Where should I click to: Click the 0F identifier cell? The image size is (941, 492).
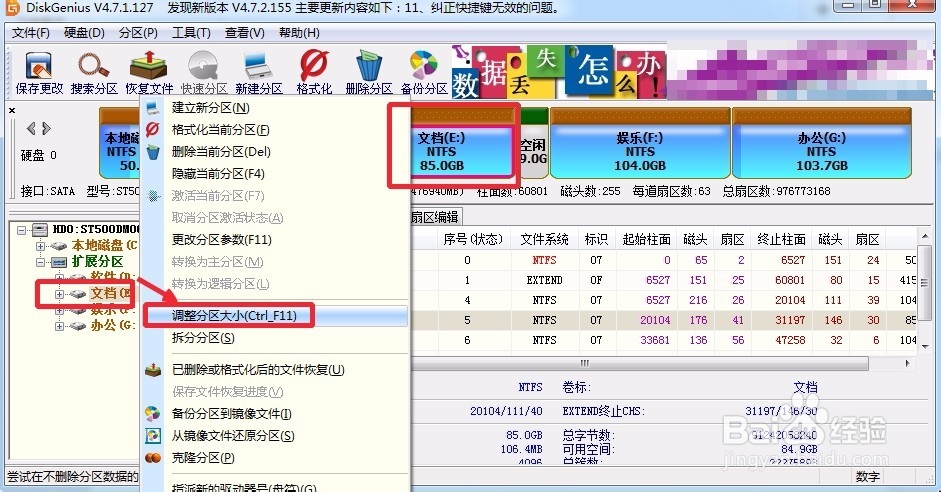tap(596, 280)
